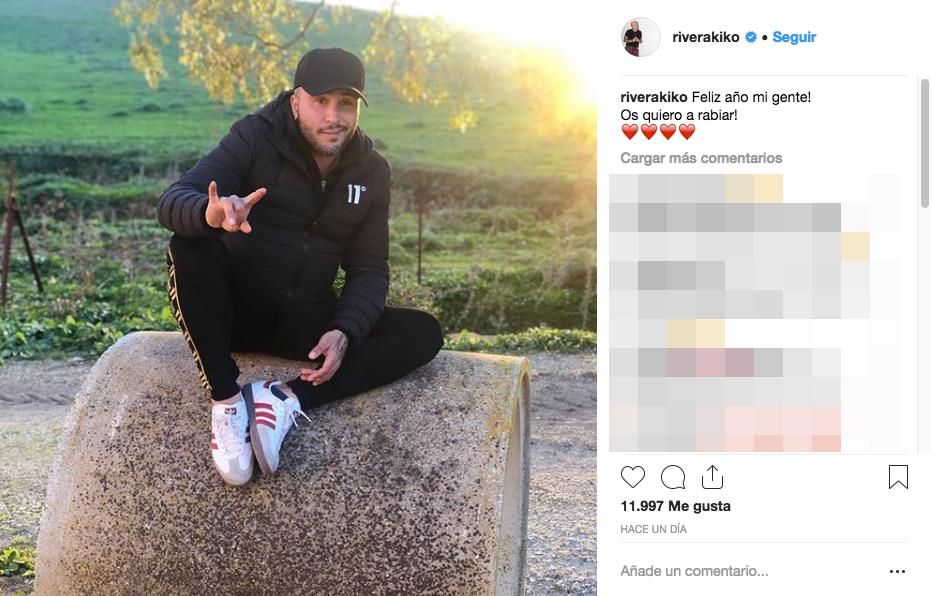Screen dimensions: 931x596
Task: Open riverakiko username in the header
Action: [x=705, y=37]
